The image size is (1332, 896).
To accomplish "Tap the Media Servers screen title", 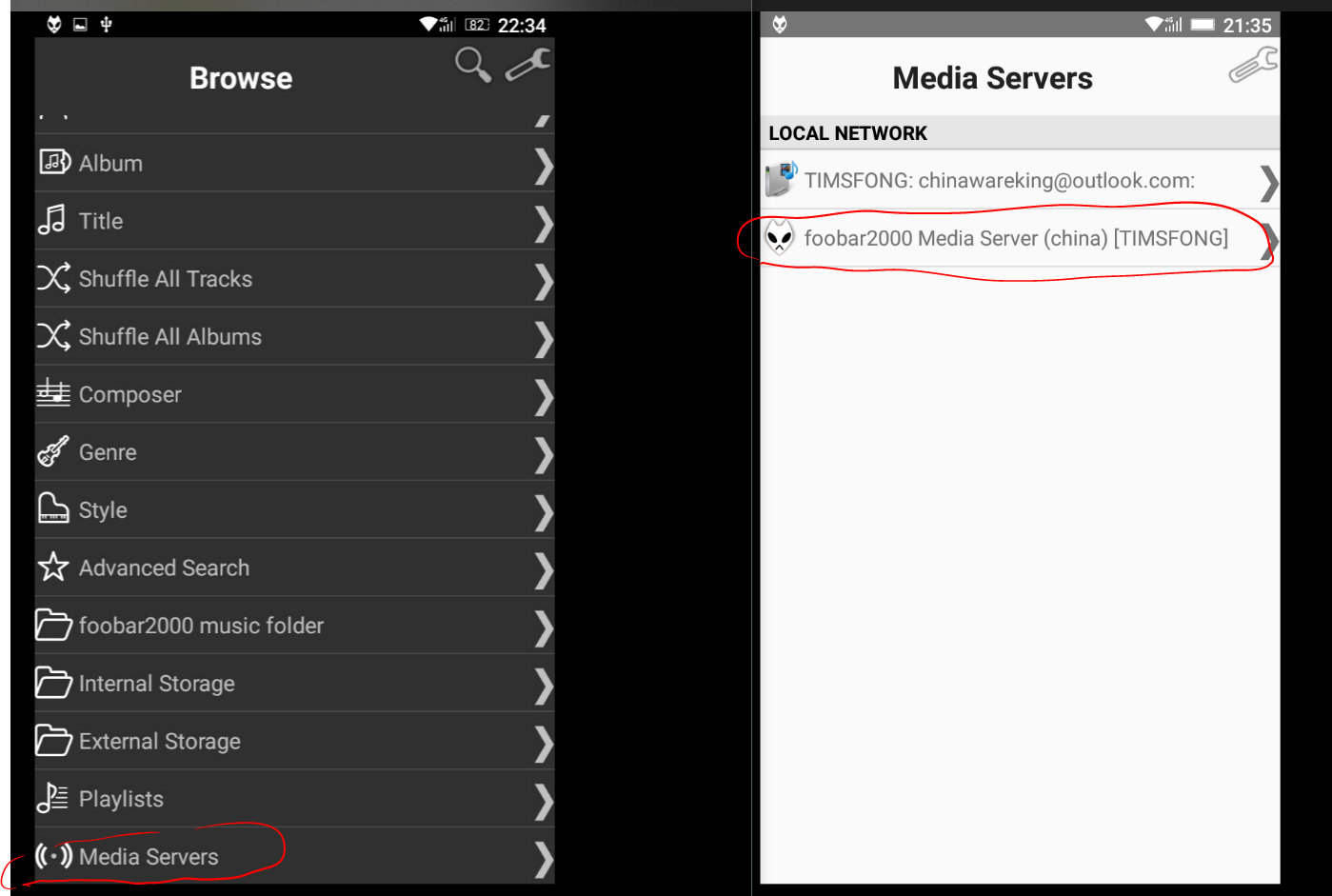I will [x=993, y=78].
